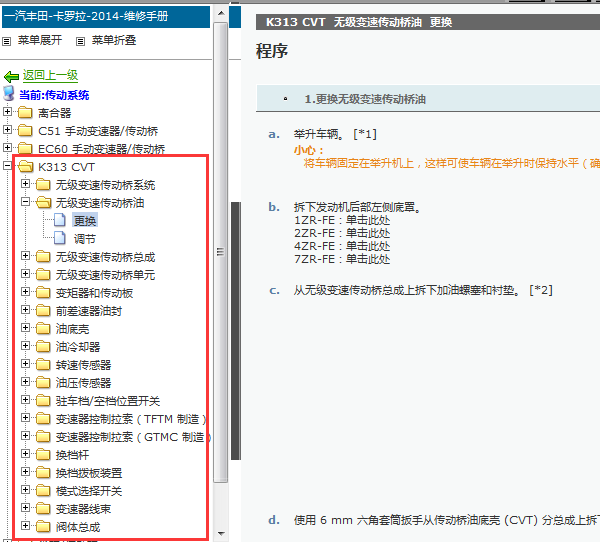Click the 变速器线束 folder icon
This screenshot has width=600, height=542.
pos(43,508)
